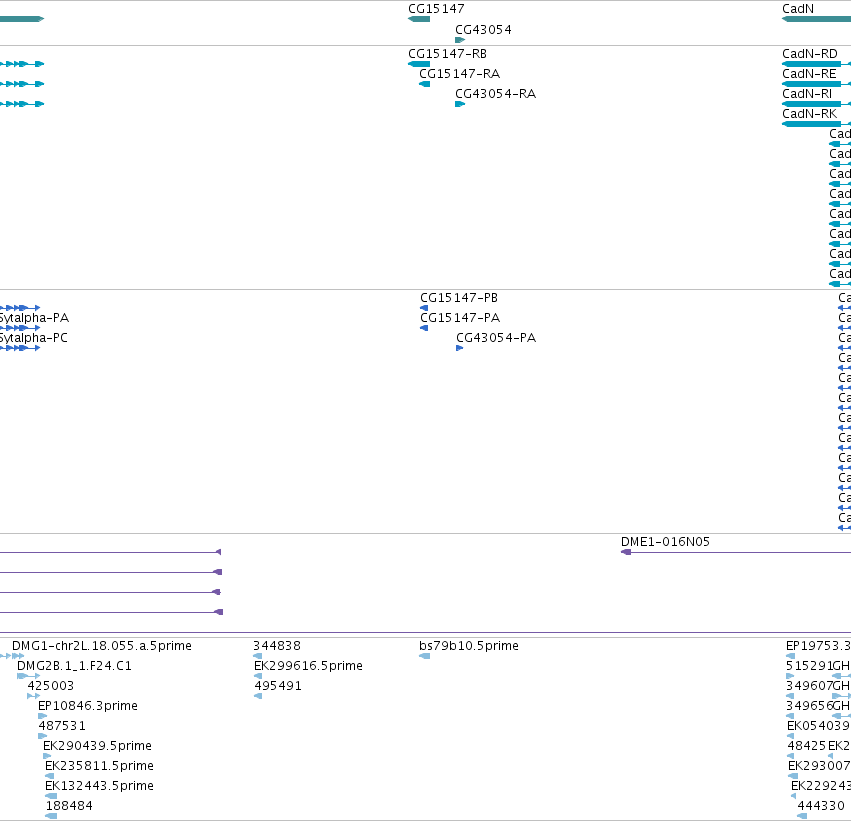Select the 349607GH feature label
The image size is (851, 821).
pyautogui.click(x=818, y=686)
